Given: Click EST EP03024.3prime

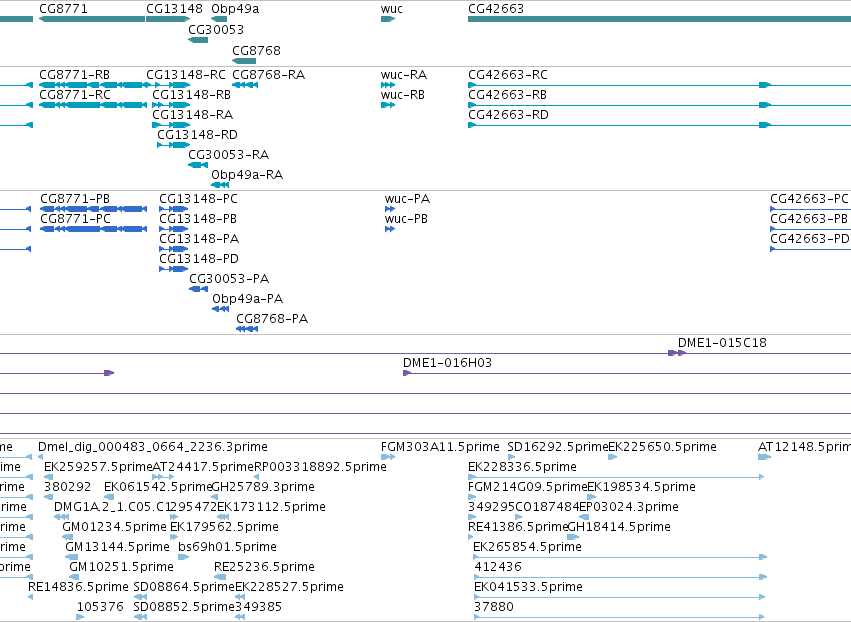Looking at the screenshot, I should (x=629, y=507).
